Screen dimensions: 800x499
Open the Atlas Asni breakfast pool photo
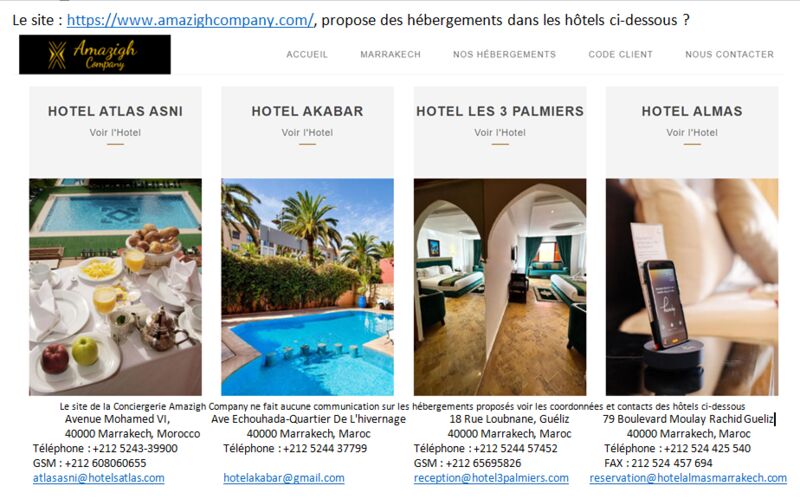[x=115, y=287]
